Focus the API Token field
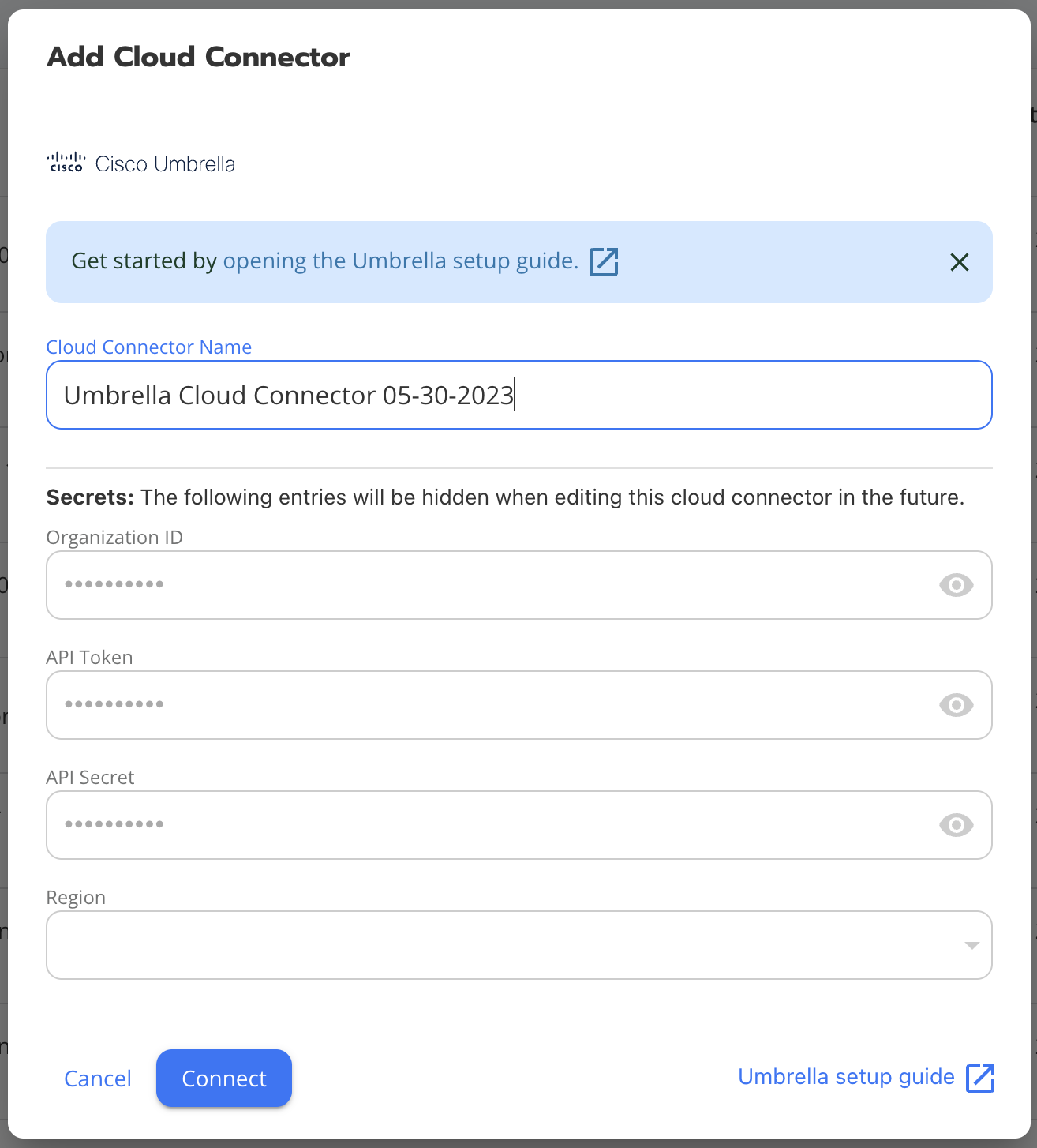Image resolution: width=1037 pixels, height=1148 pixels. [519, 705]
